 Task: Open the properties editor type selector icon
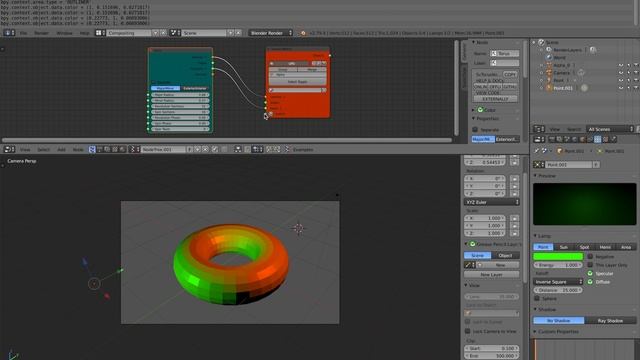(539, 140)
